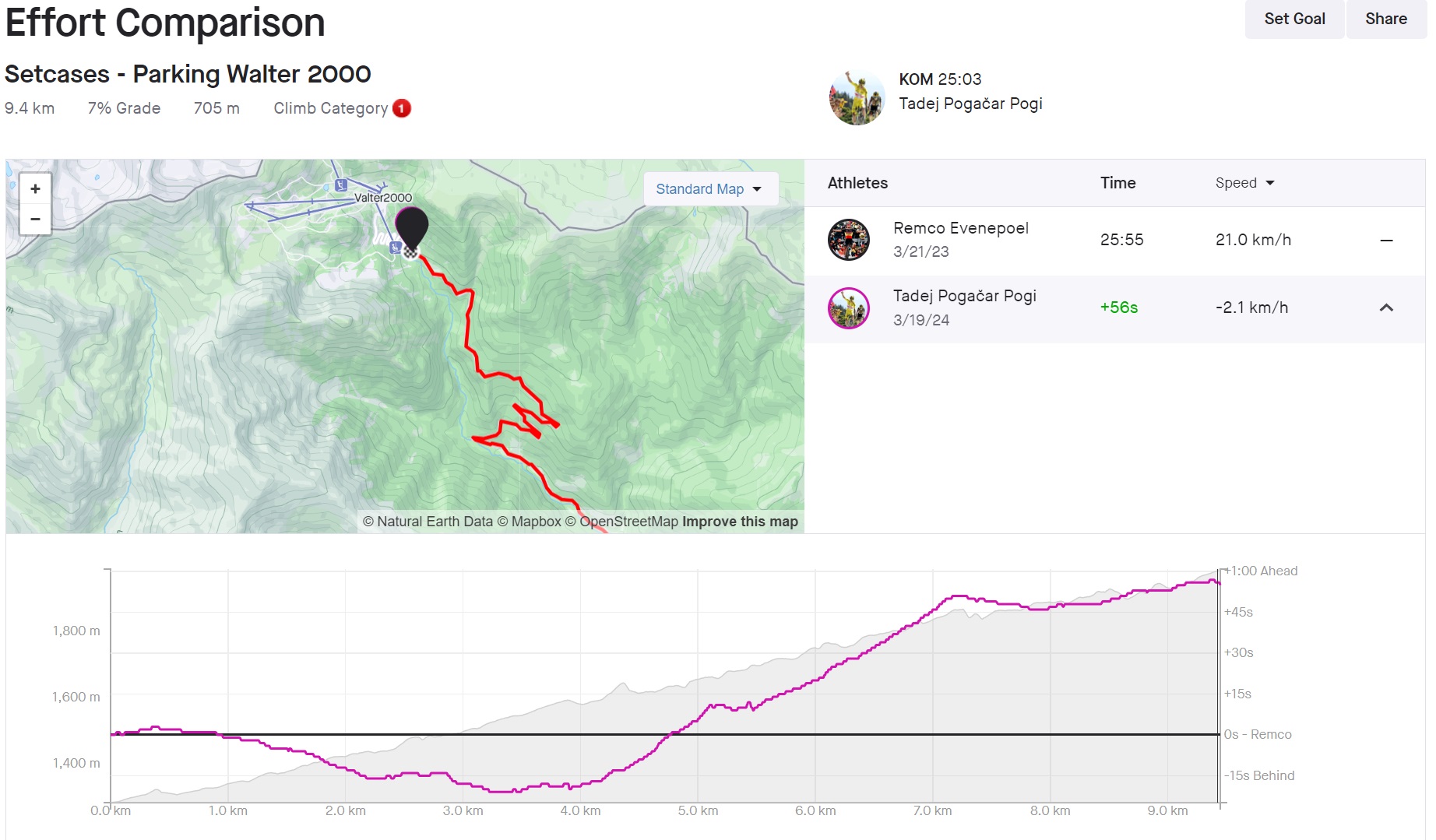The width and height of the screenshot is (1436, 840).
Task: Click Tadej Pogačar's purple-ringed avatar
Action: [x=848, y=308]
